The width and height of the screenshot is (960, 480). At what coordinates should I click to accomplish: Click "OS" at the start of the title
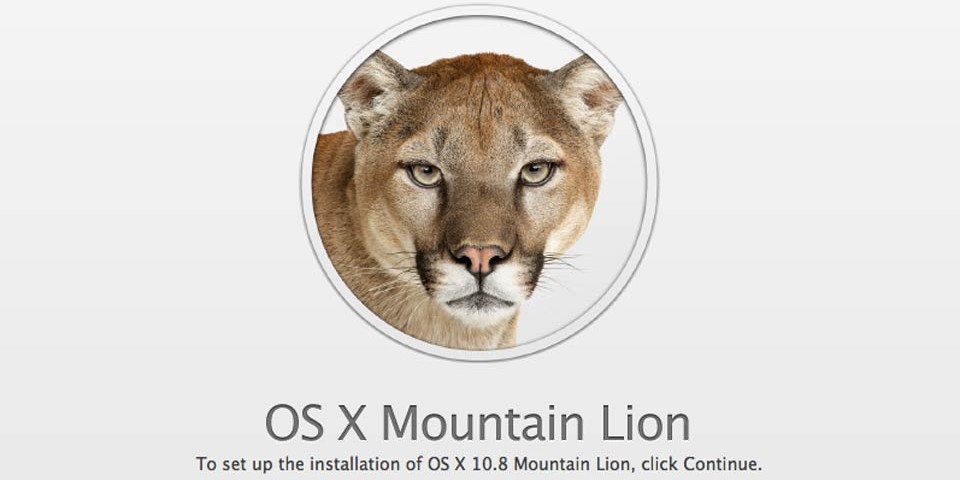tap(293, 422)
